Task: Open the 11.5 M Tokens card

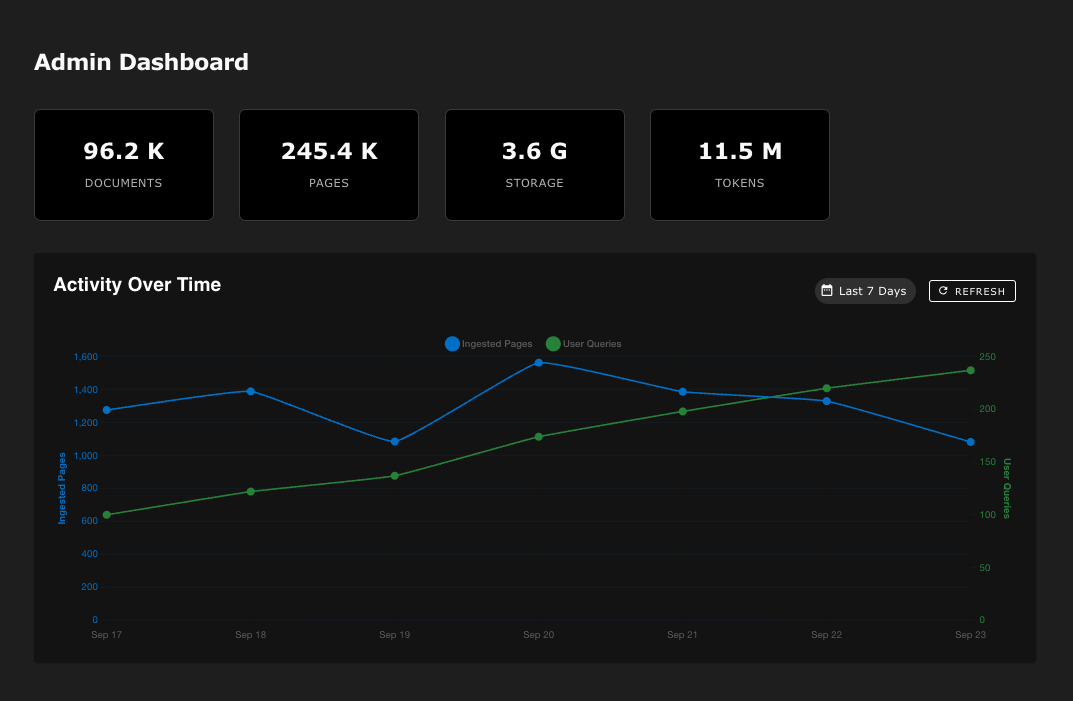Action: [740, 165]
